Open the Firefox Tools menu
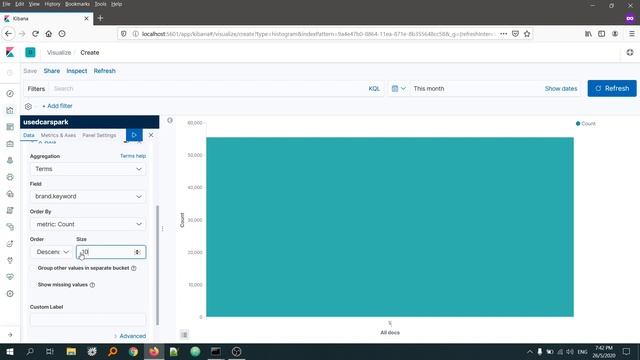The image size is (640, 360). coord(100,4)
